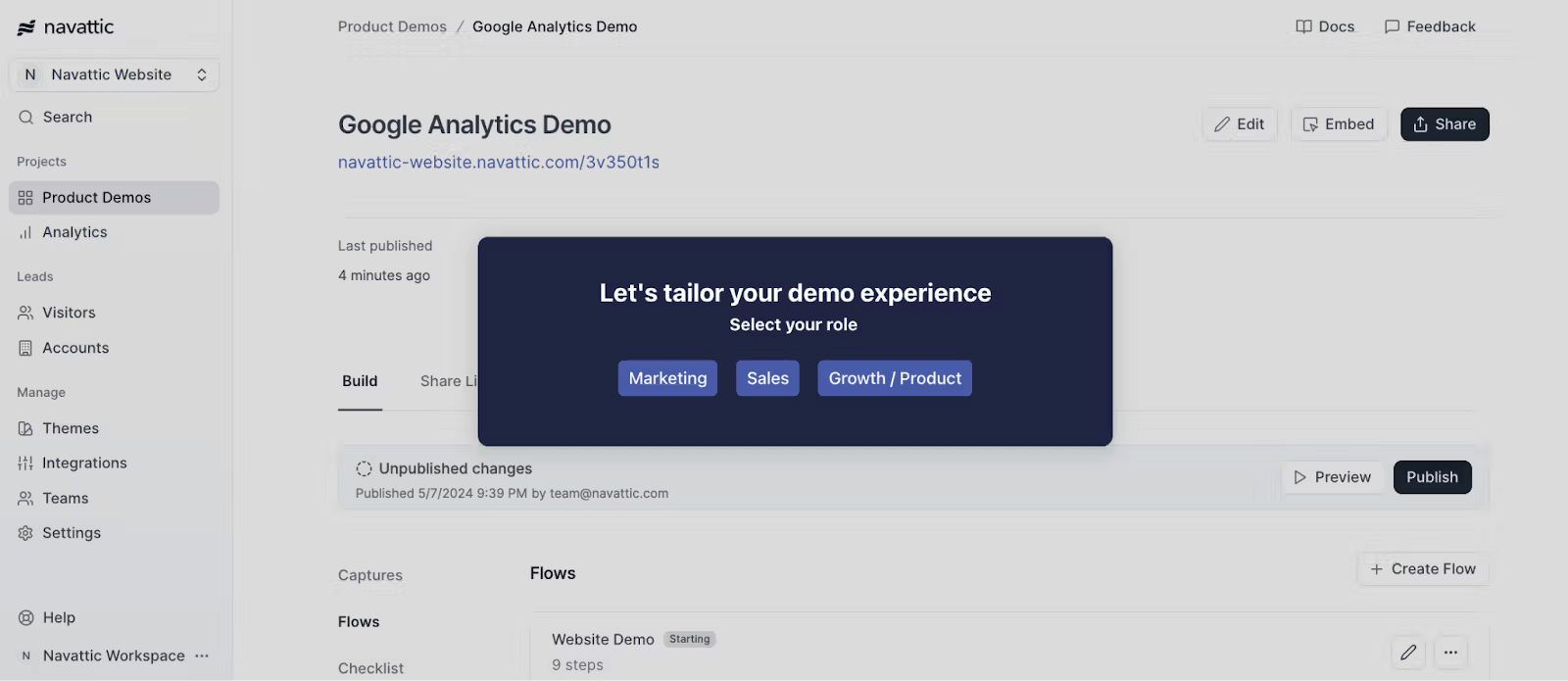This screenshot has width=1568, height=681.
Task: Open the Checklist section
Action: click(x=370, y=668)
